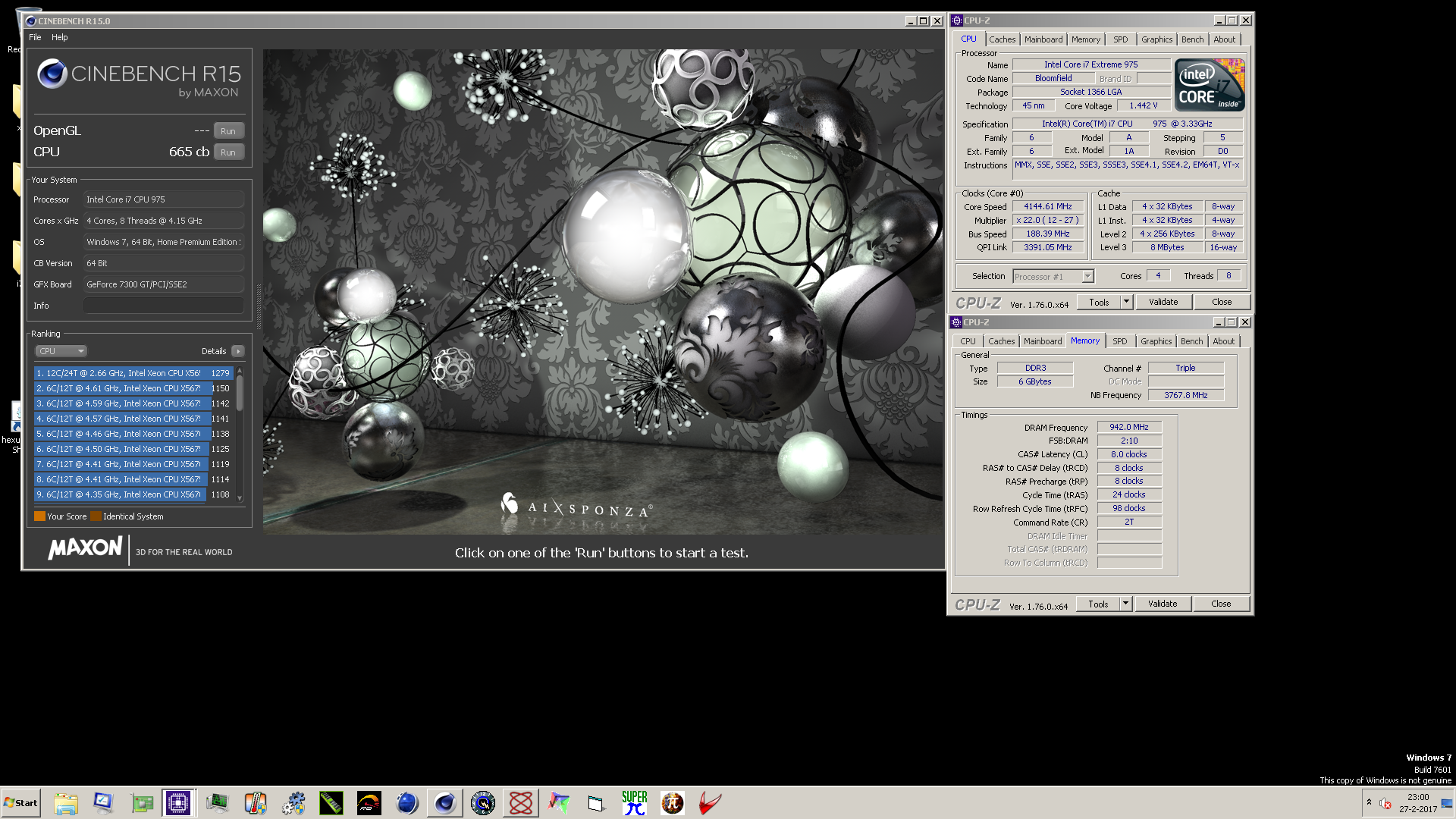
Task: Open Tools dropdown arrow in lower CPU-Z
Action: click(1125, 604)
